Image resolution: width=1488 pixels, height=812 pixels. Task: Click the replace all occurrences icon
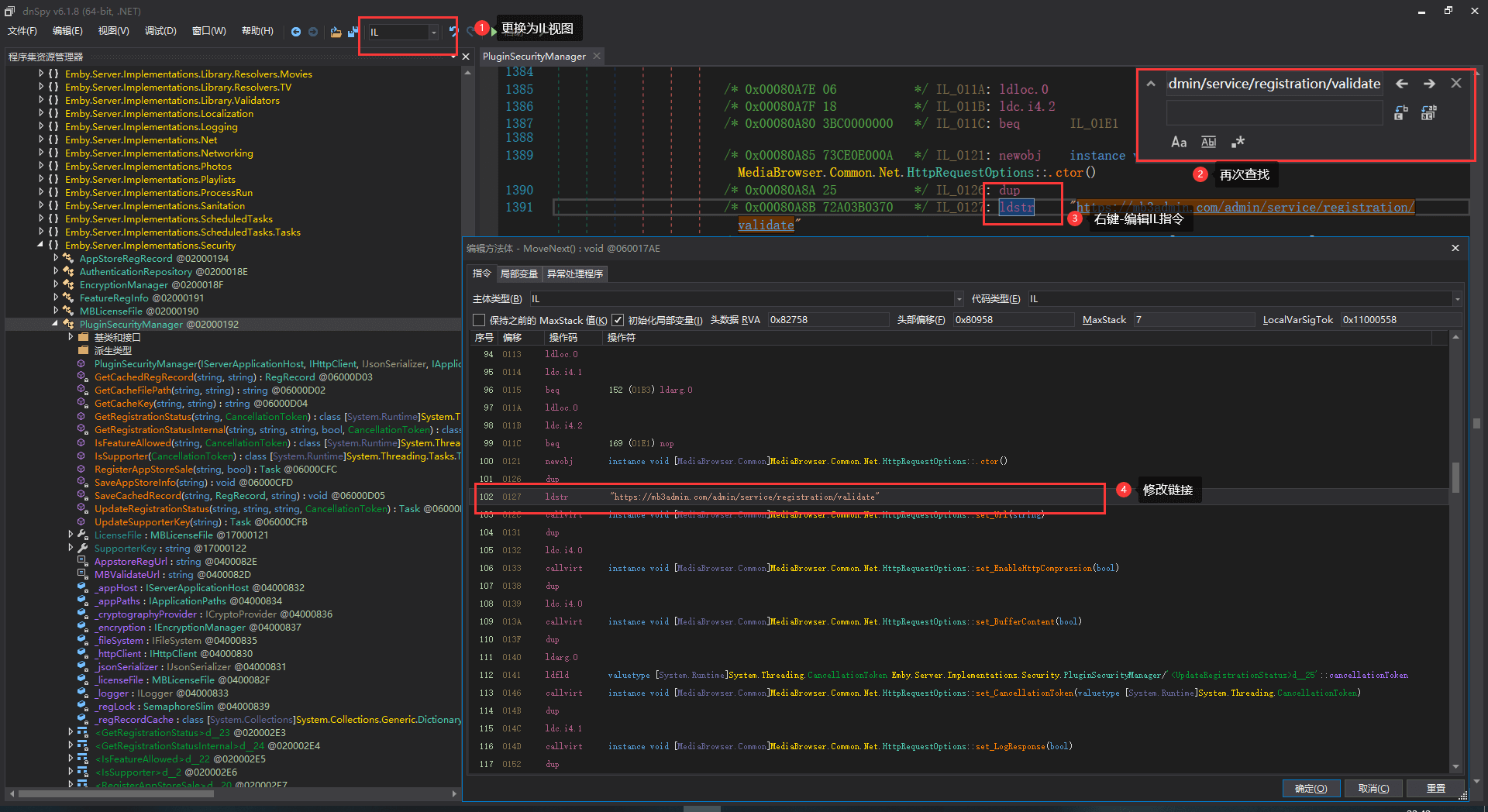[1428, 112]
